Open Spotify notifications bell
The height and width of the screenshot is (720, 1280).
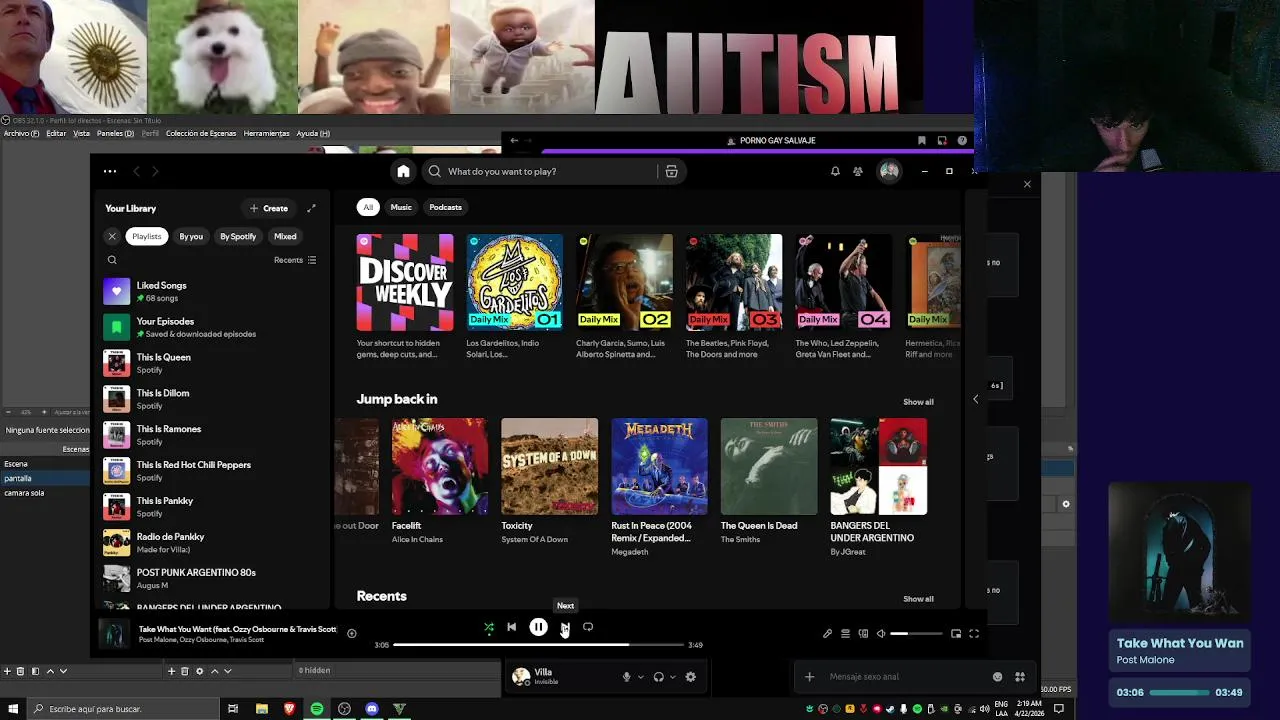pyautogui.click(x=835, y=171)
